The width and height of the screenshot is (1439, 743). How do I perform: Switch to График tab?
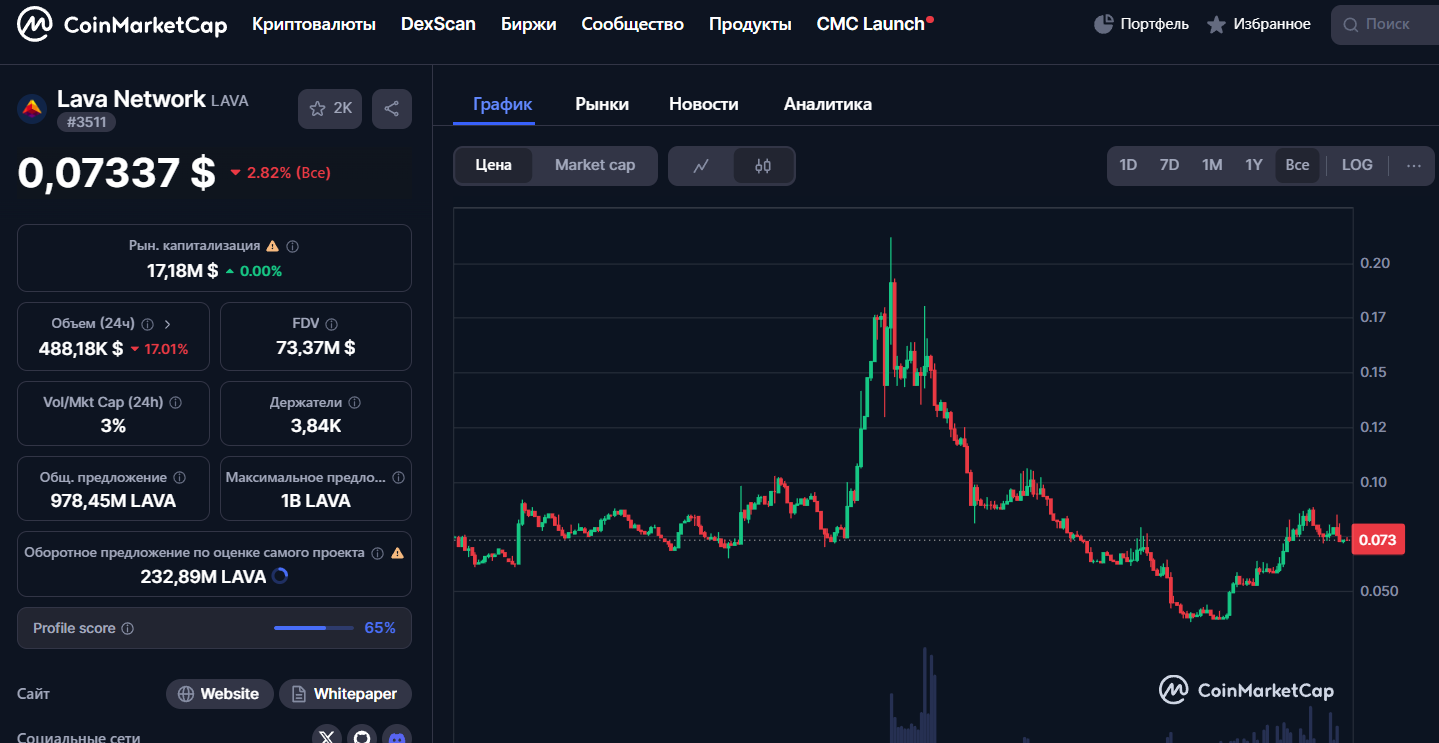click(502, 104)
